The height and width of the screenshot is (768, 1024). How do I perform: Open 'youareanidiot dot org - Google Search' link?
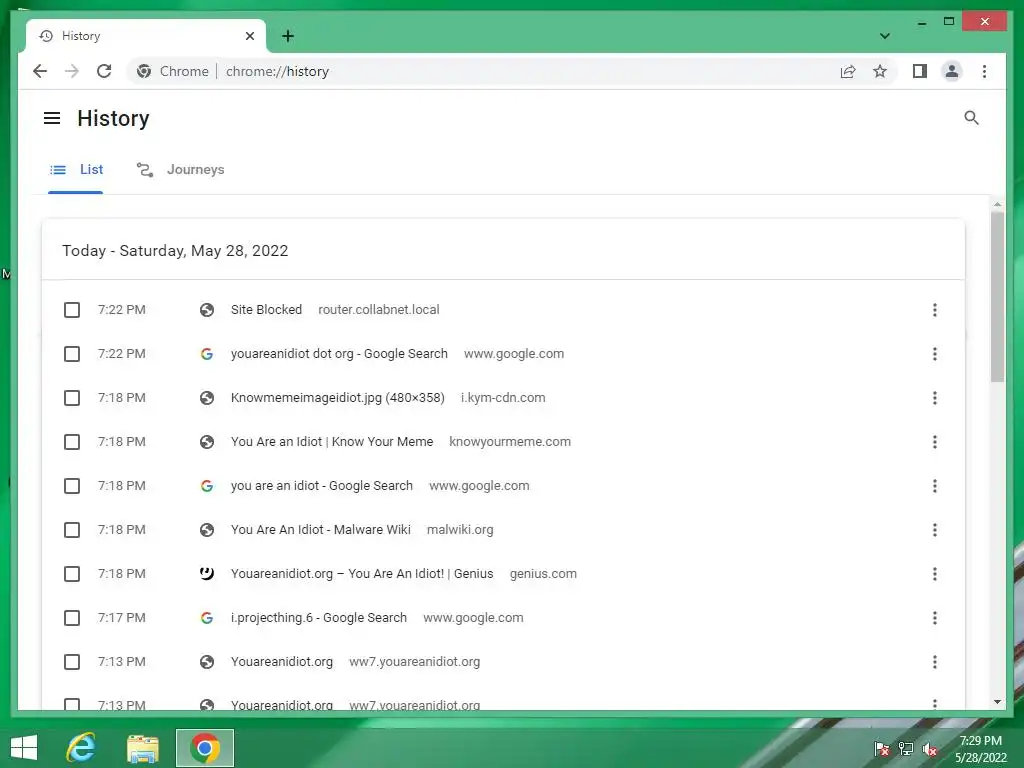click(339, 354)
